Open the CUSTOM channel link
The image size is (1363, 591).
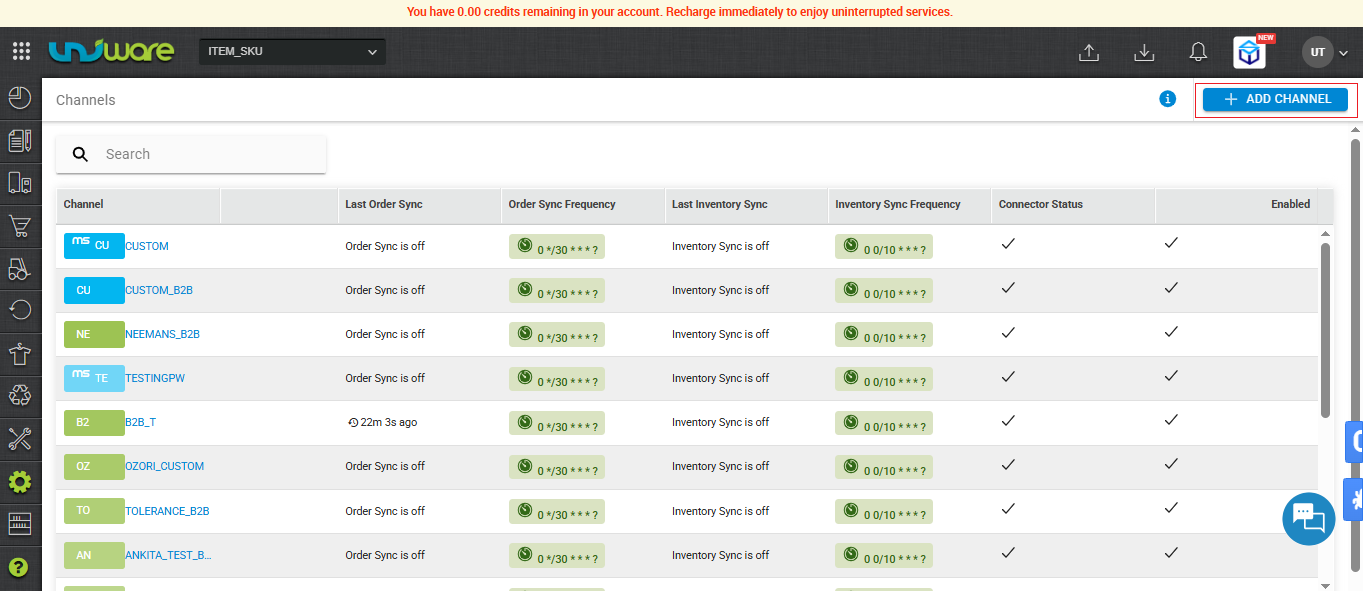[x=147, y=246]
